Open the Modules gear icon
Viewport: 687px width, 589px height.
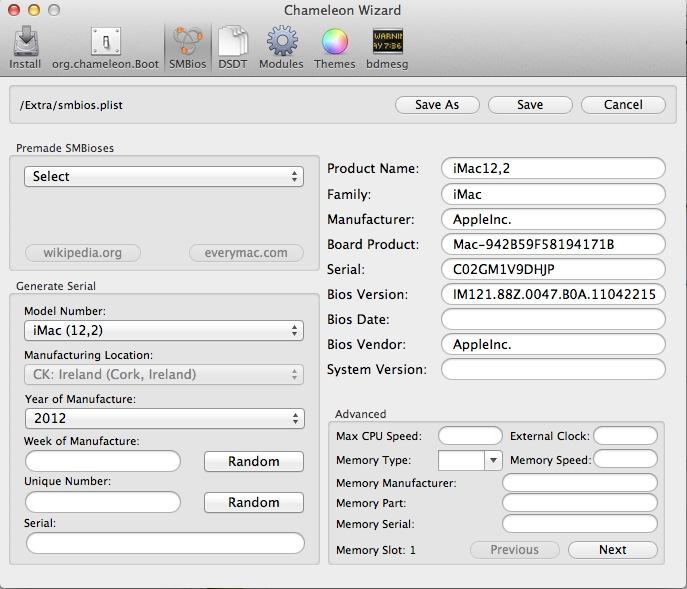281,47
